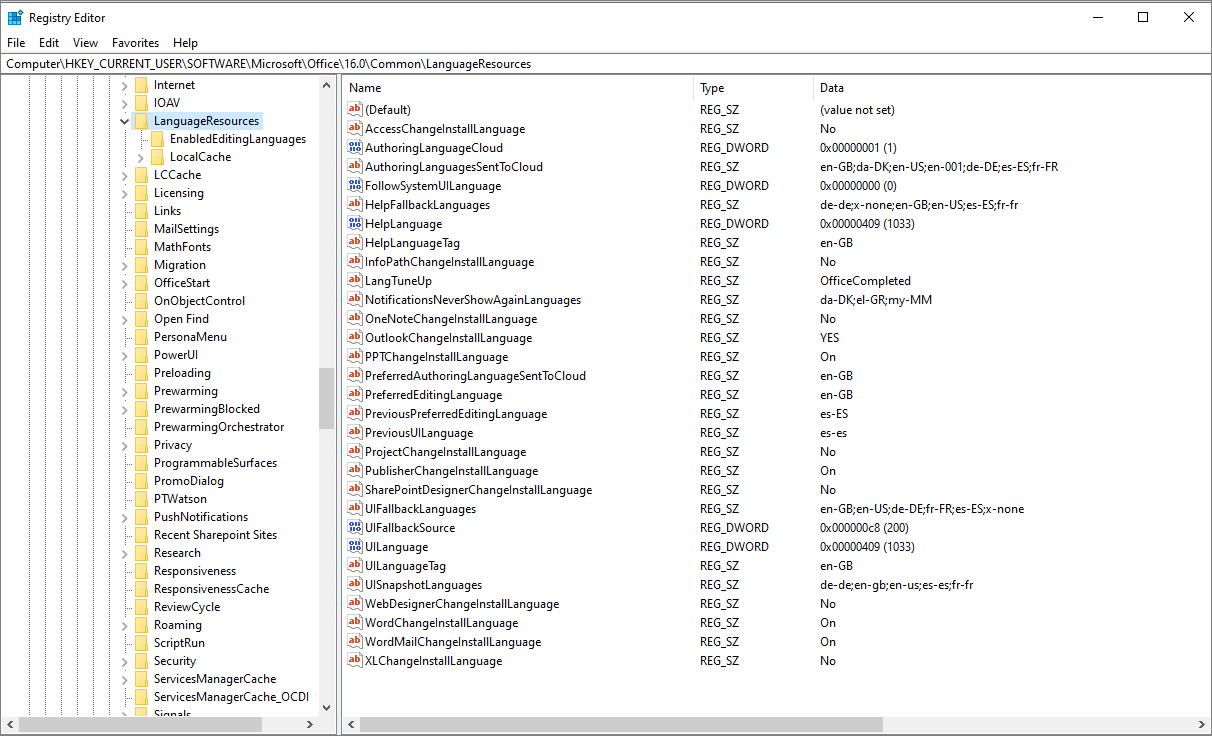Expand the LCCache key
This screenshot has width=1212, height=736.
pos(125,175)
